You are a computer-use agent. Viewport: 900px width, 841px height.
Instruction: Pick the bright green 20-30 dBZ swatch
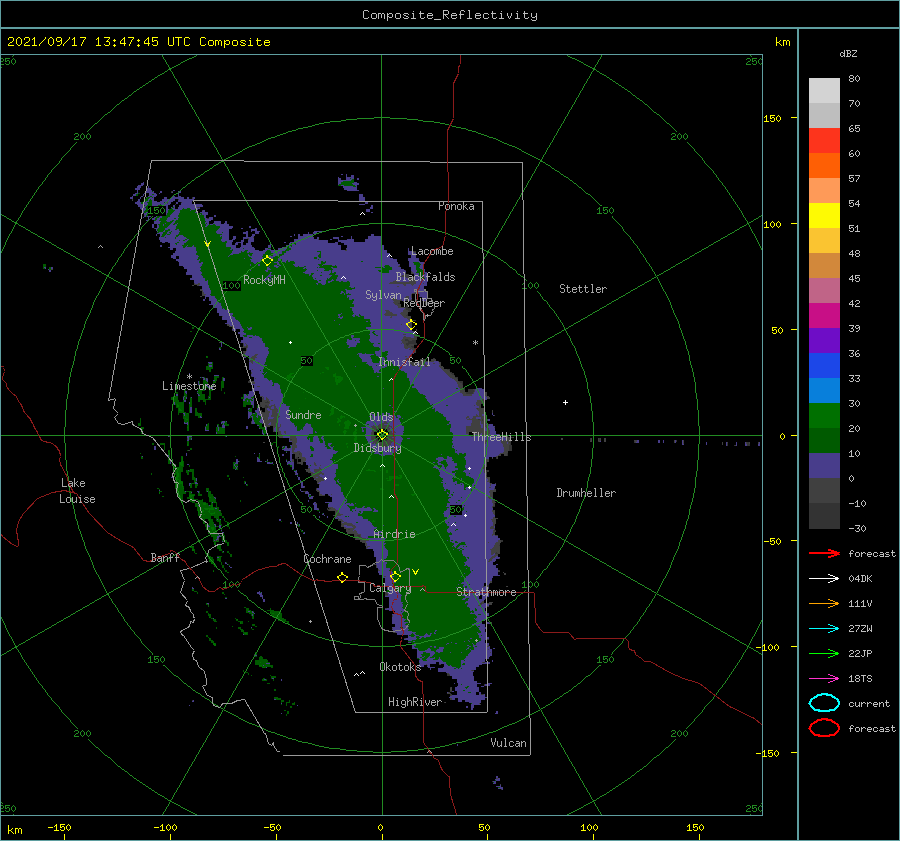click(824, 415)
